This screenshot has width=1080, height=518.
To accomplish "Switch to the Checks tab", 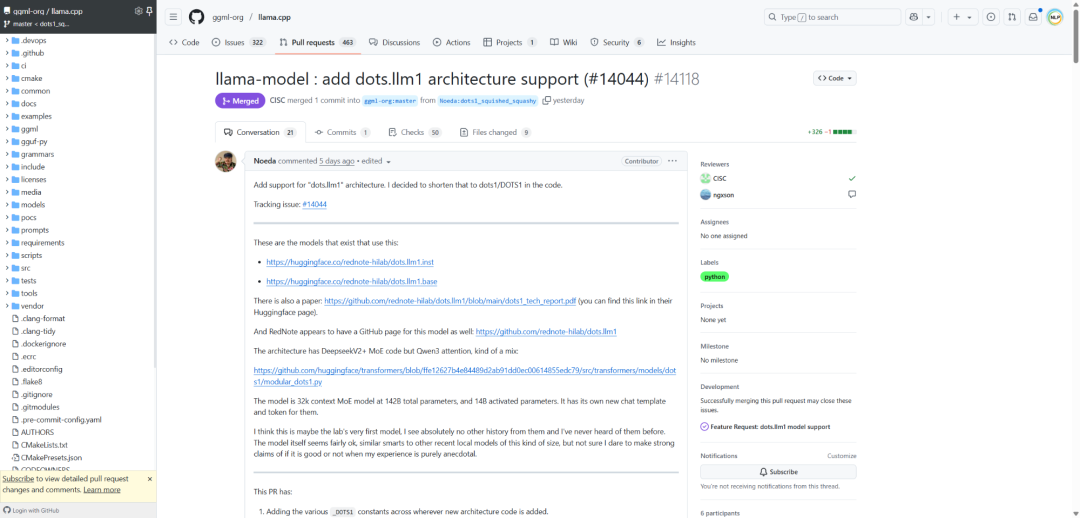I will (x=415, y=132).
